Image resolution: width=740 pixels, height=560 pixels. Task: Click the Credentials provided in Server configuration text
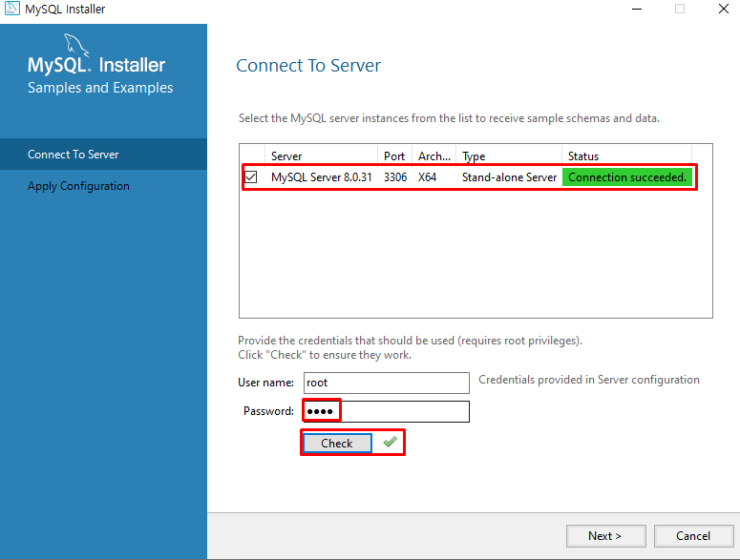tap(589, 380)
